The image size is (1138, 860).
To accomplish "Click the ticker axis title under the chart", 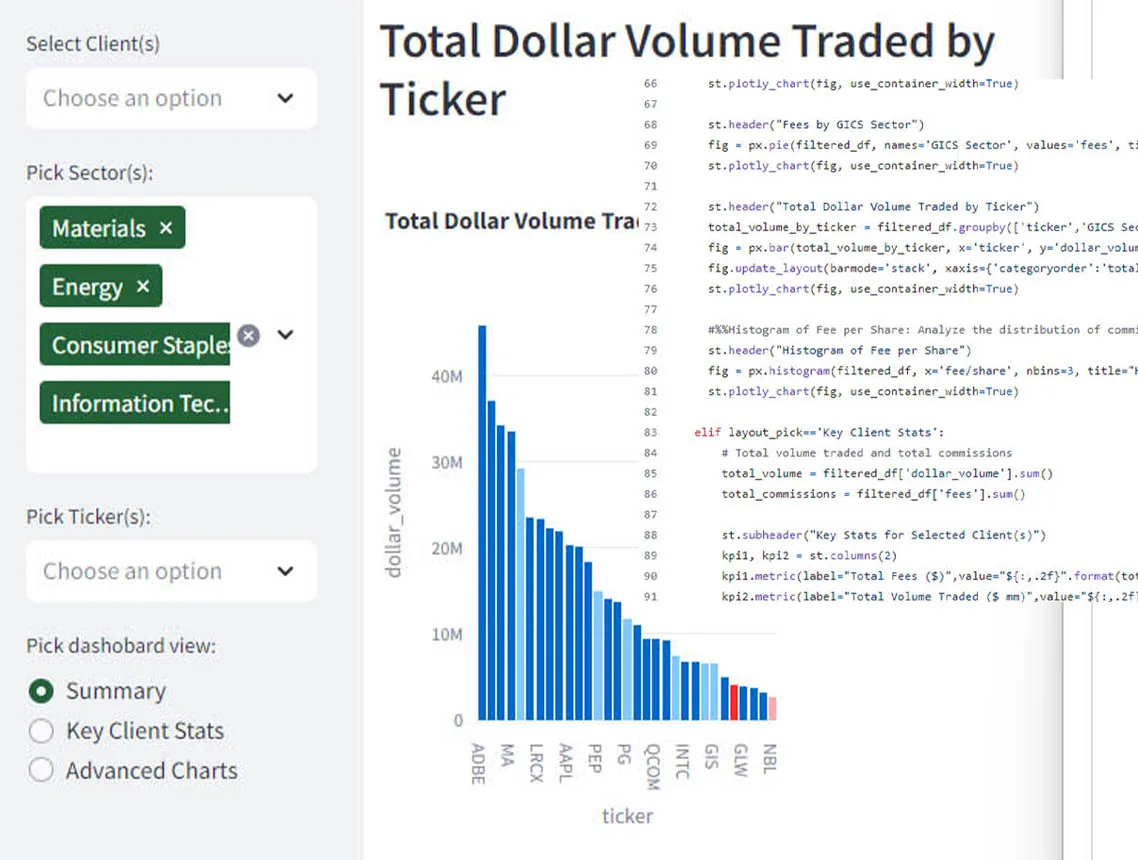I will [627, 816].
